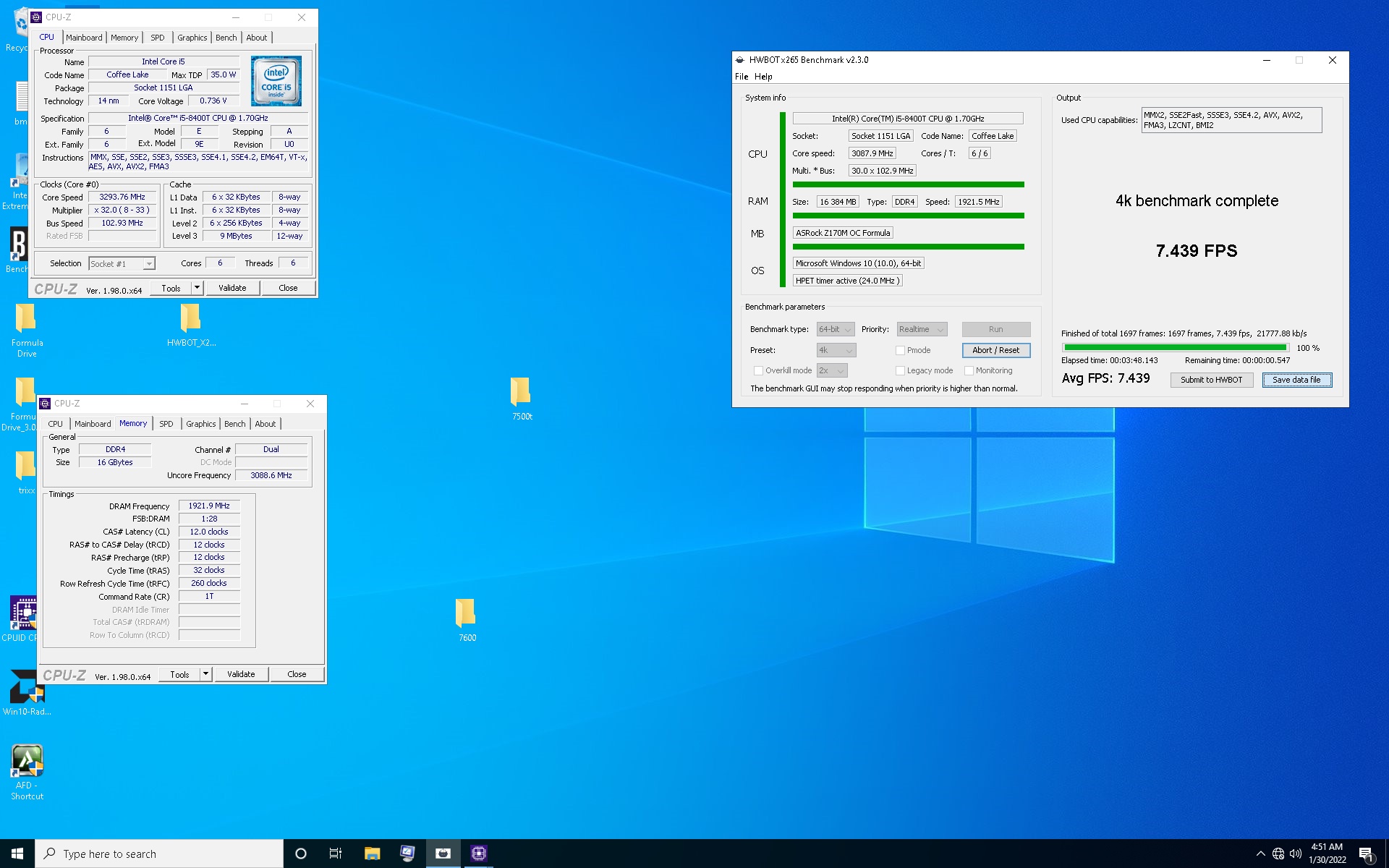Click the CPU-Z title icon in Memory window
1389x868 pixels.
(x=46, y=404)
